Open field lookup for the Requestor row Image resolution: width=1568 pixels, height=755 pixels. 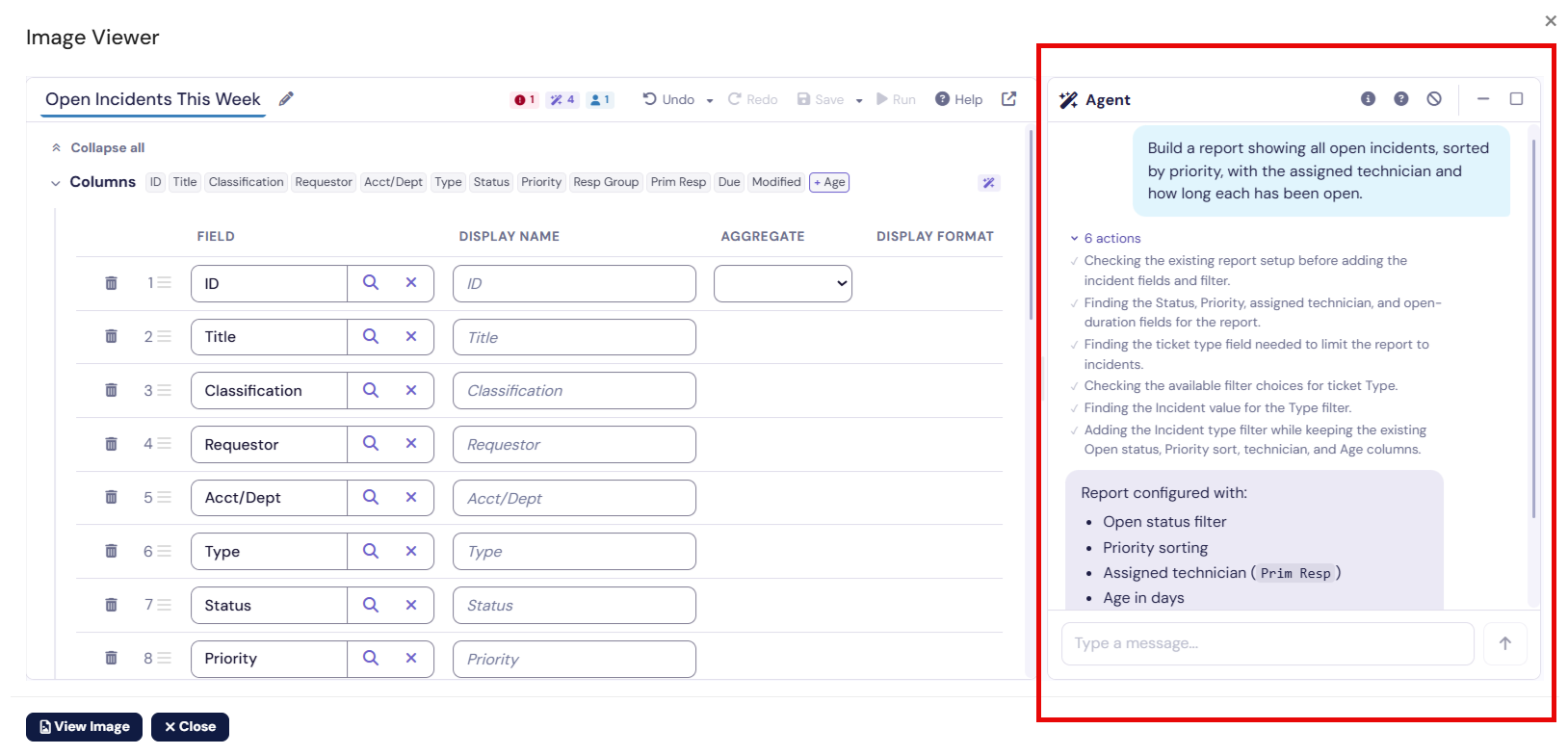pyautogui.click(x=371, y=444)
